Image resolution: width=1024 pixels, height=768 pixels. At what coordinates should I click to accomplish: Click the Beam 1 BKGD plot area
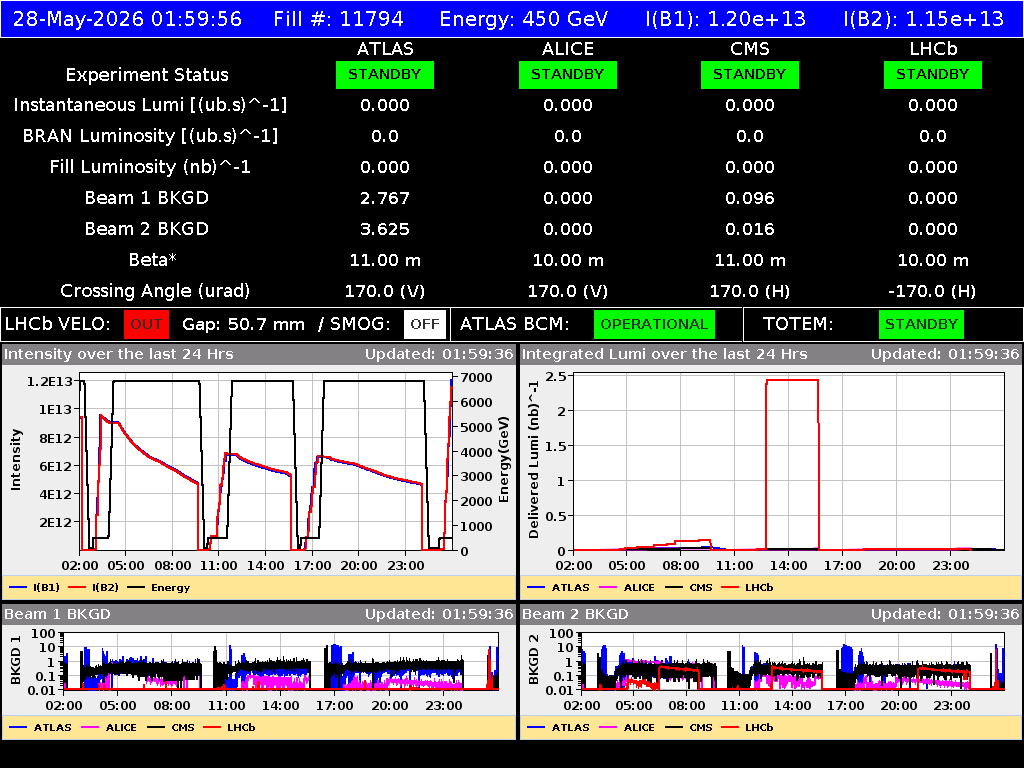point(281,661)
